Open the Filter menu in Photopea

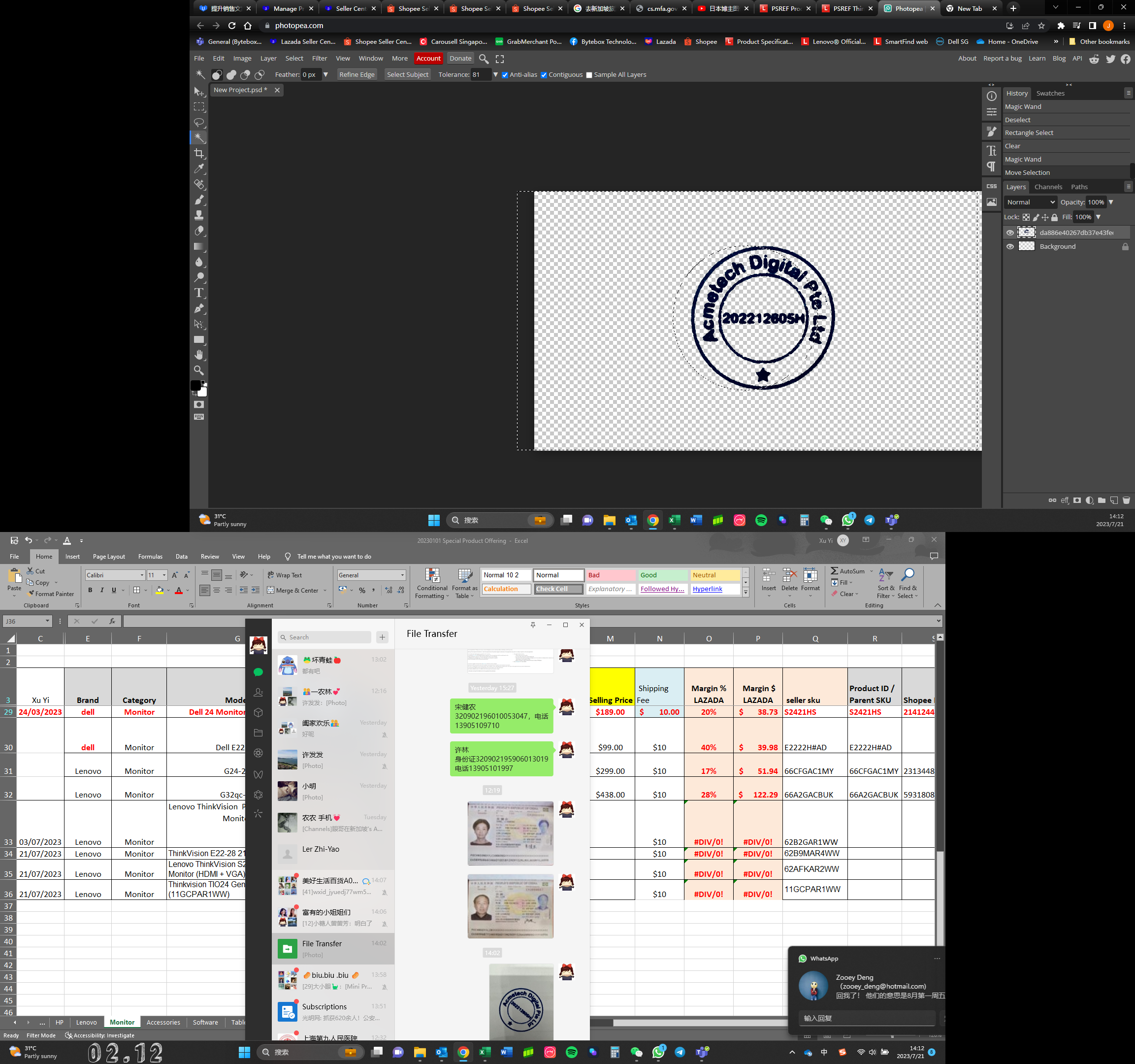click(x=319, y=58)
